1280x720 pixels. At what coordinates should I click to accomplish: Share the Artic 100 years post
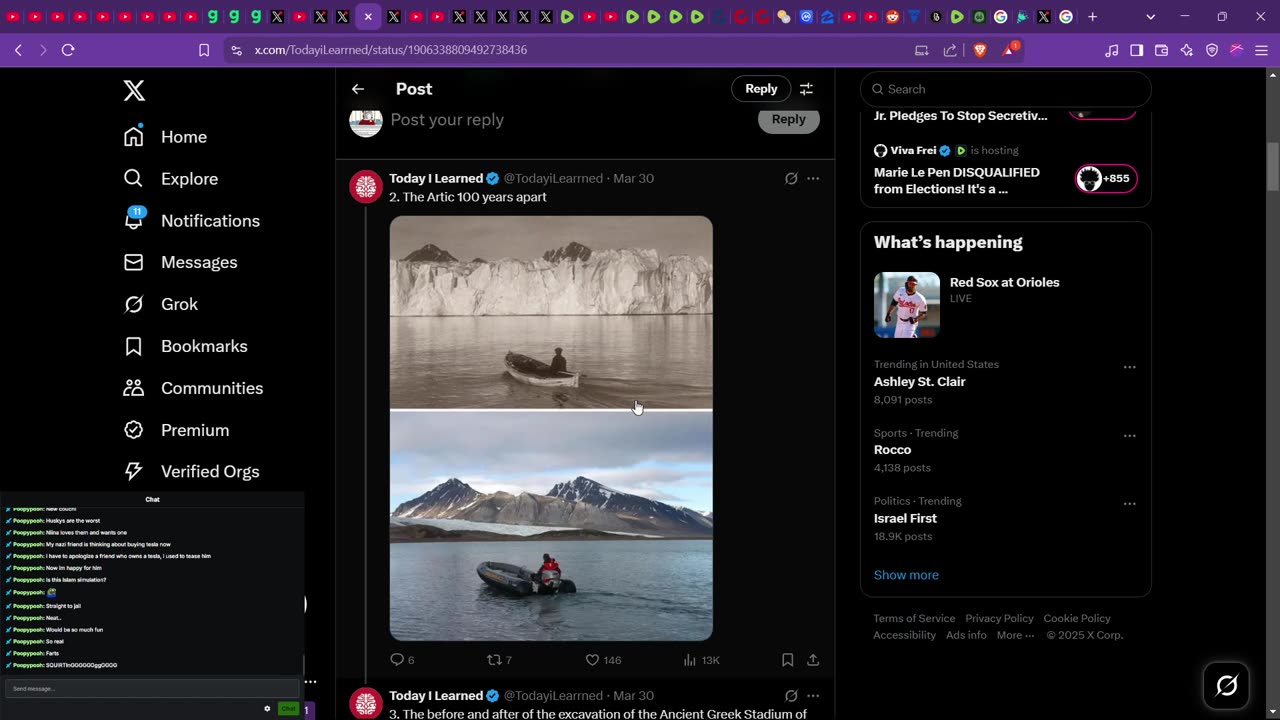(813, 660)
